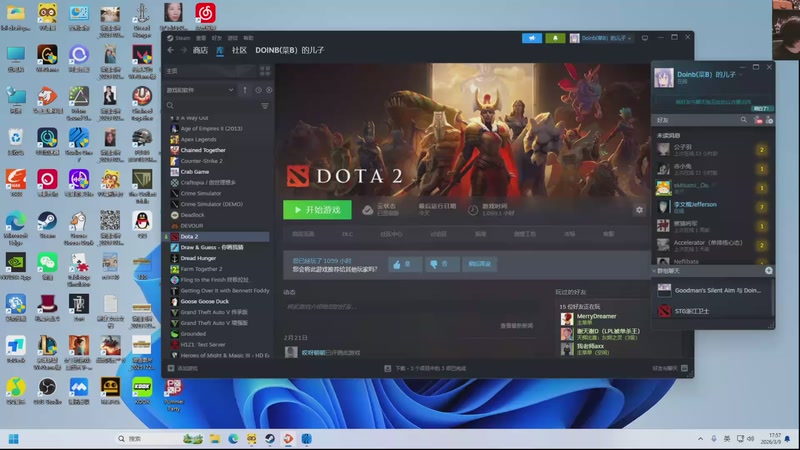Screen dimensions: 800x450
Task: Open downloads manager icon in footer
Action: pos(387,368)
